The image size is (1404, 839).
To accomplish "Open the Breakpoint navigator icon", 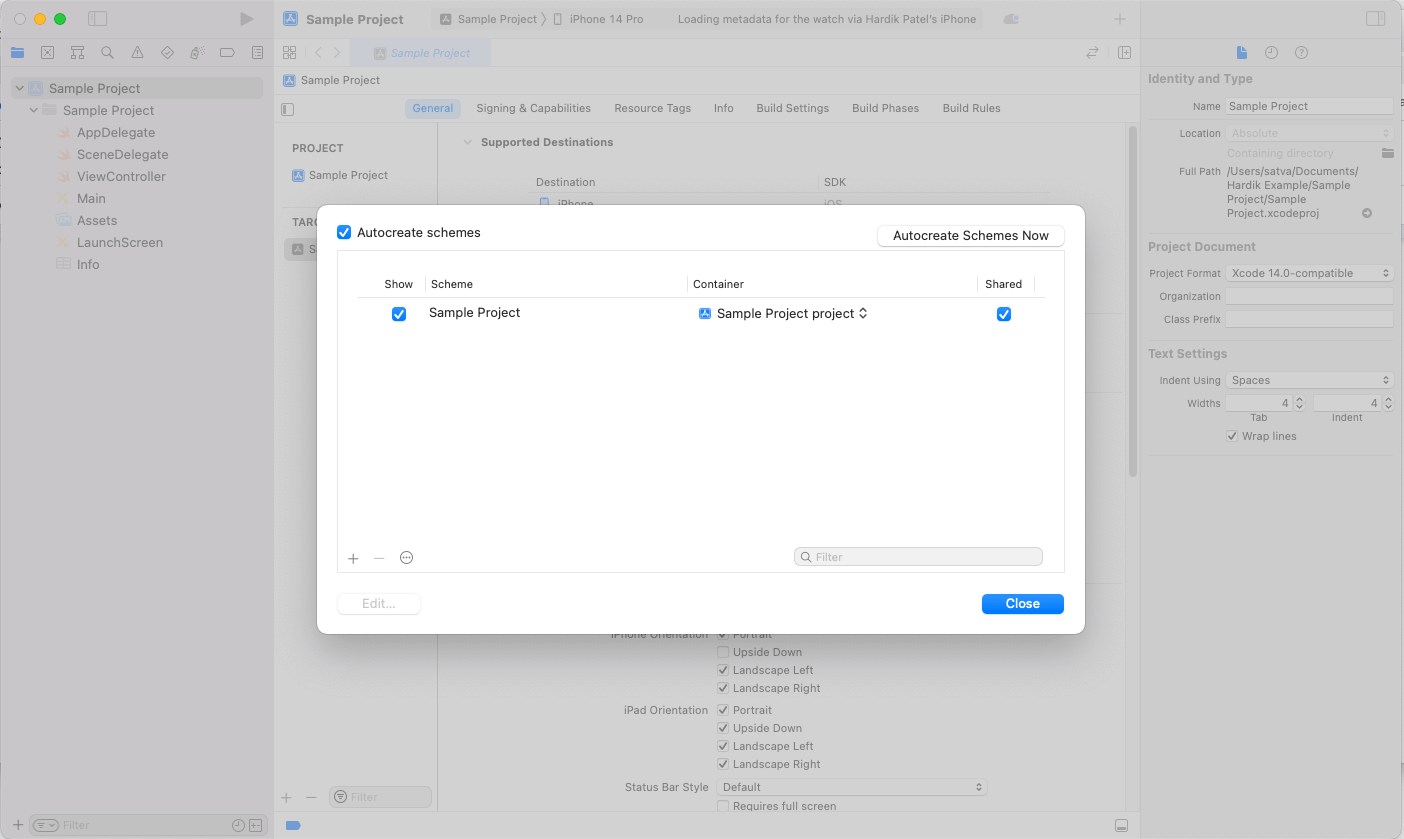I will click(x=227, y=53).
